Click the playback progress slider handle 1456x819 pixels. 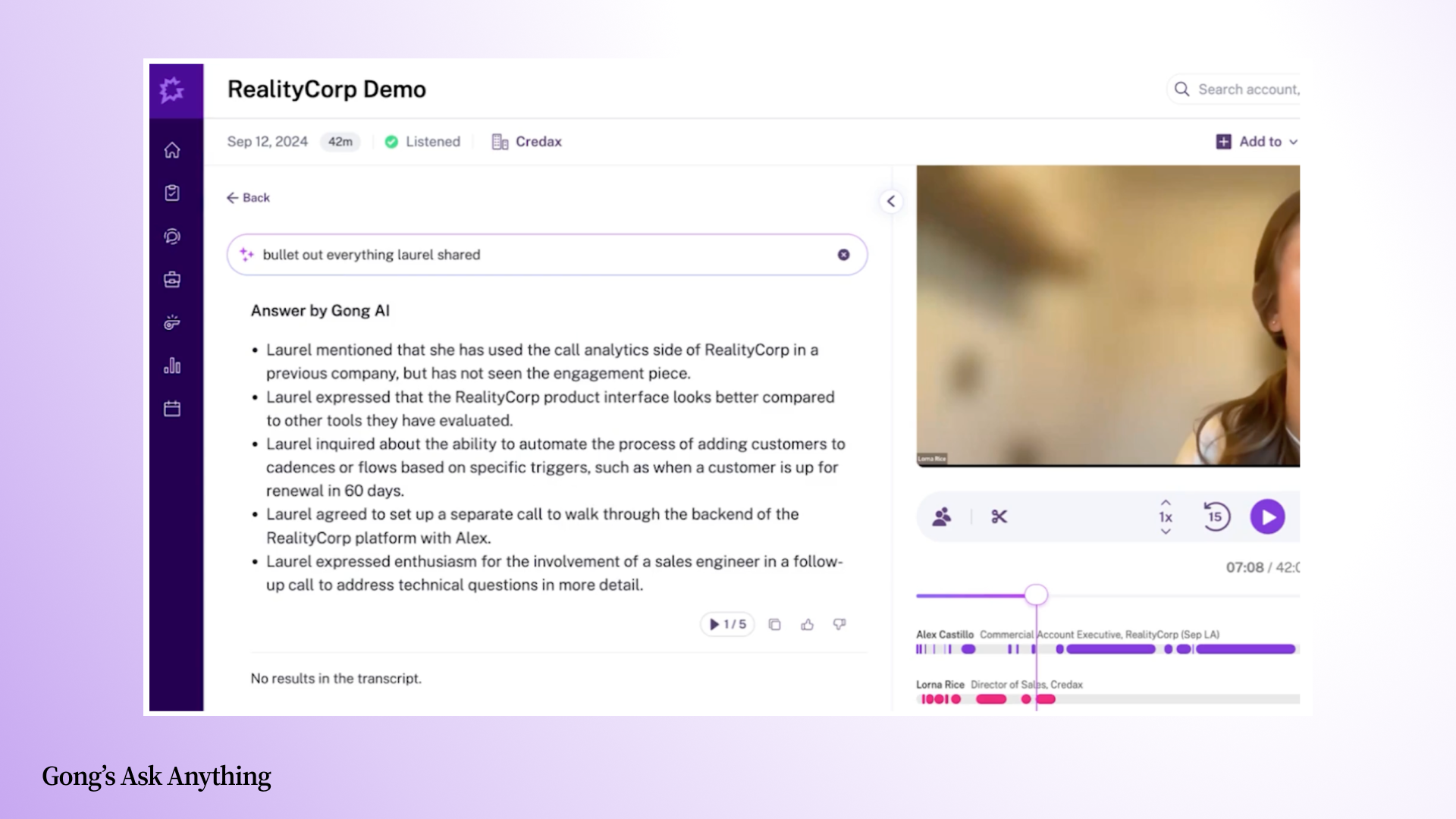point(1036,595)
